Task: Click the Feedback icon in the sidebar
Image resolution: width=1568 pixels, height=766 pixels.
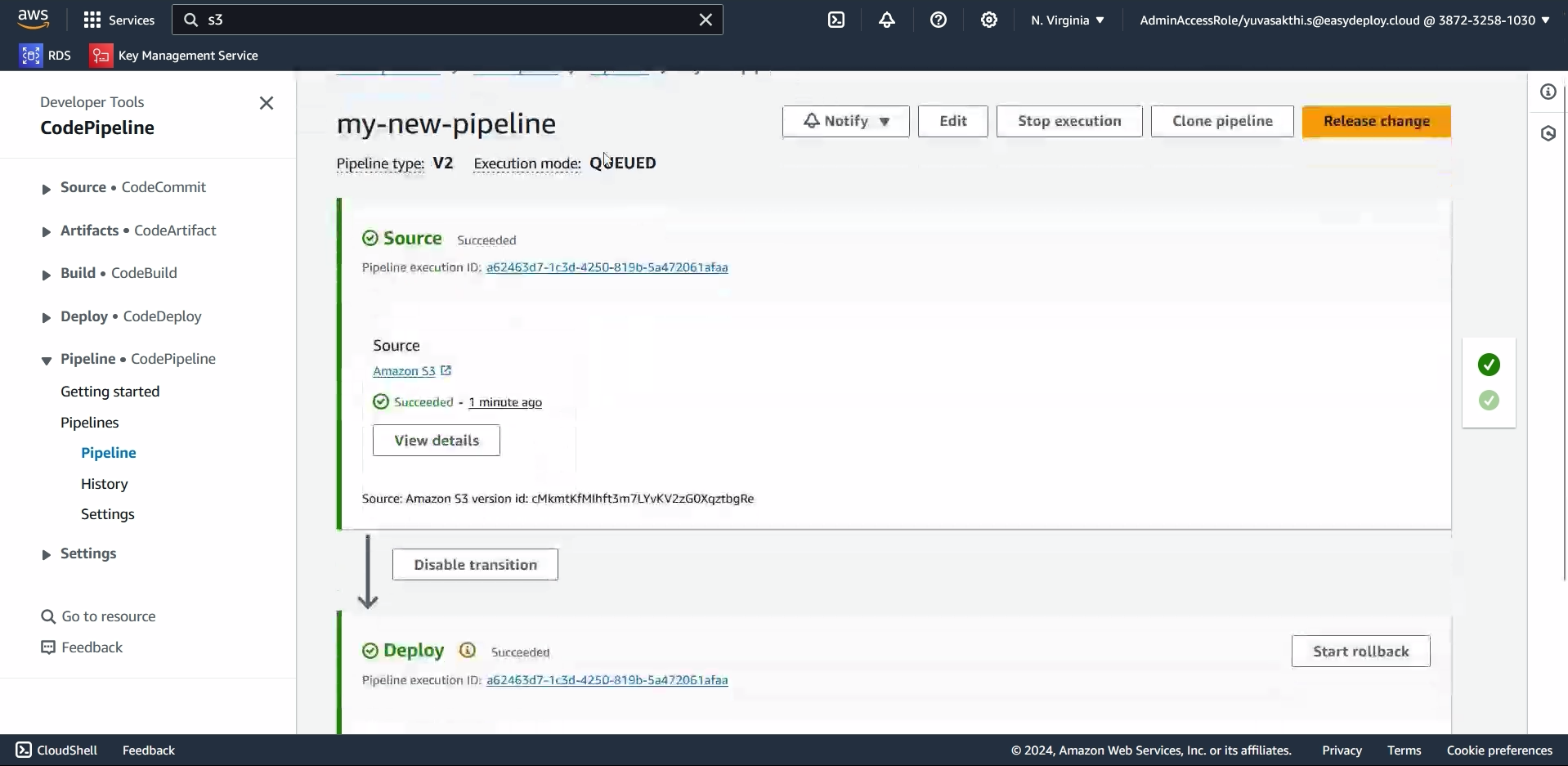Action: pos(48,647)
